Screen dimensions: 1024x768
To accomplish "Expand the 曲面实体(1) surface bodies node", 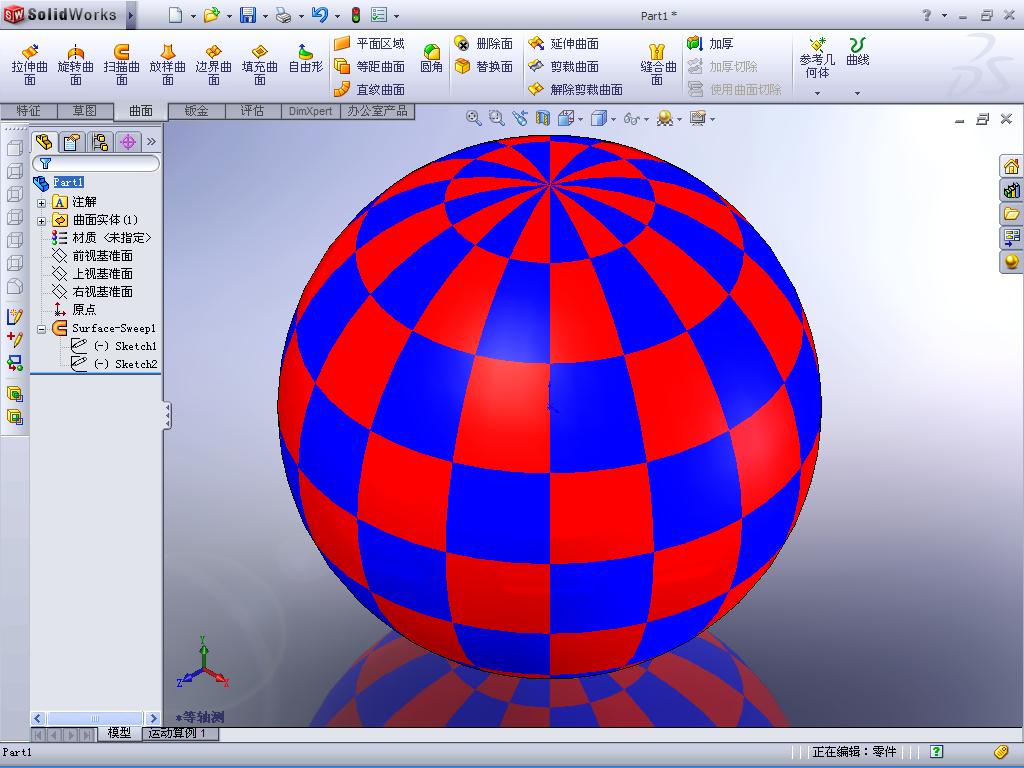I will click(41, 221).
